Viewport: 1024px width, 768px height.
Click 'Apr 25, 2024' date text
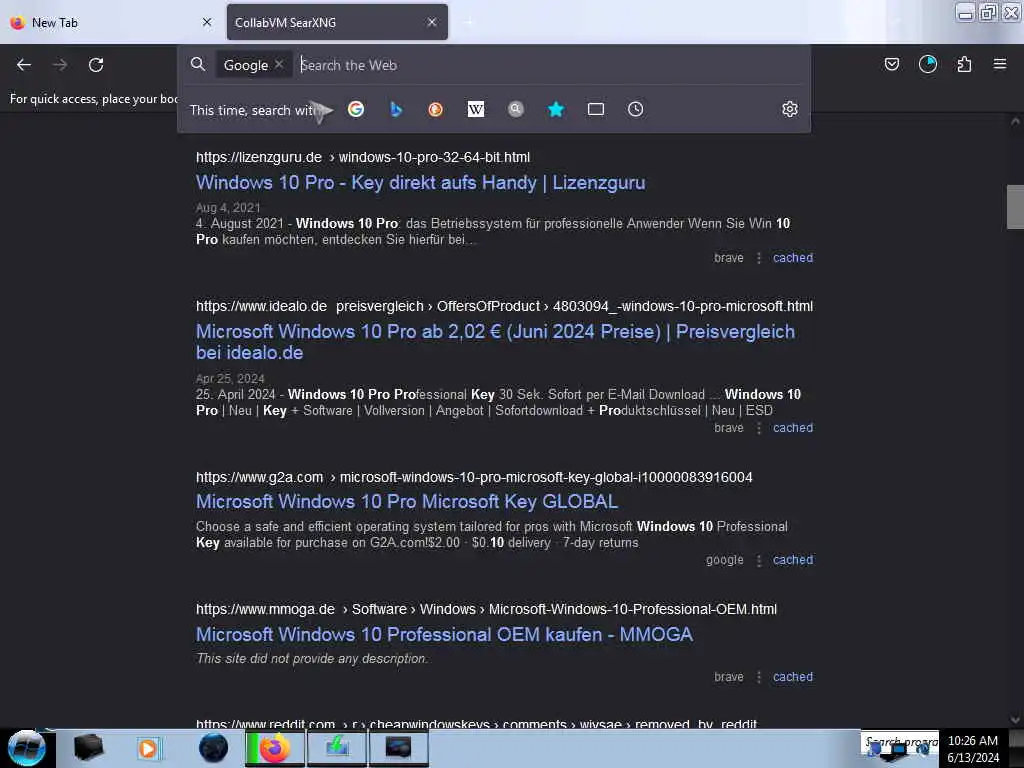coord(230,379)
